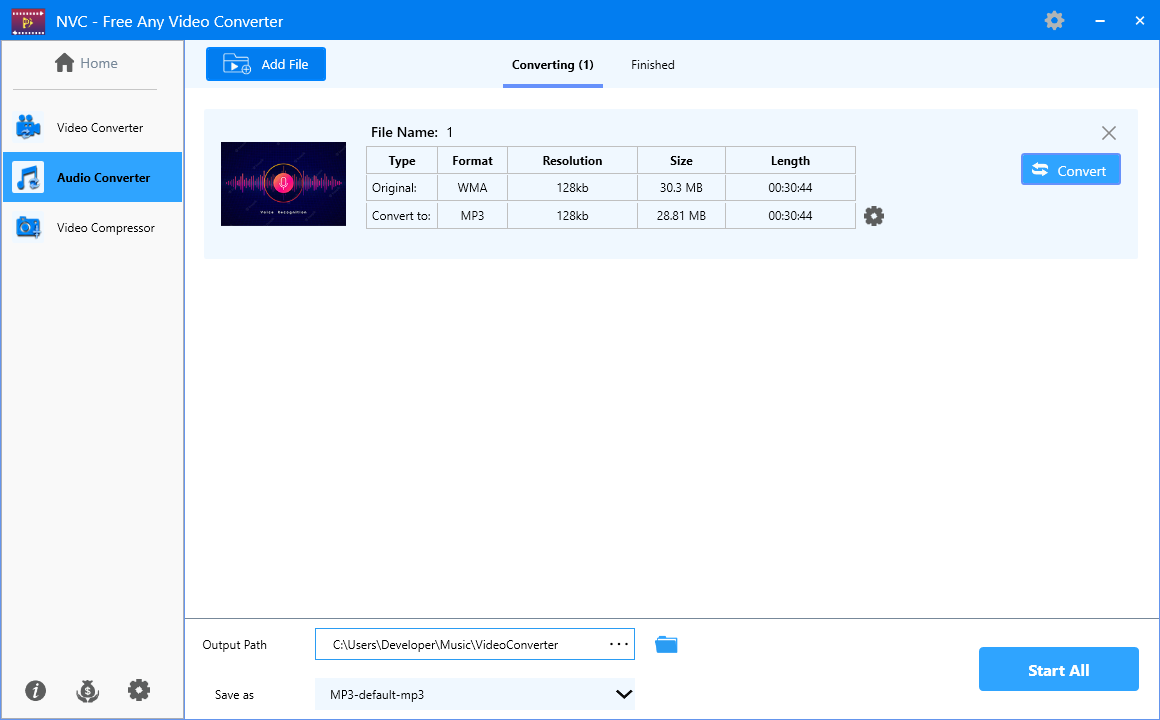Screen dimensions: 1160x720
Task: Click the Home icon in sidebar
Action: point(64,63)
